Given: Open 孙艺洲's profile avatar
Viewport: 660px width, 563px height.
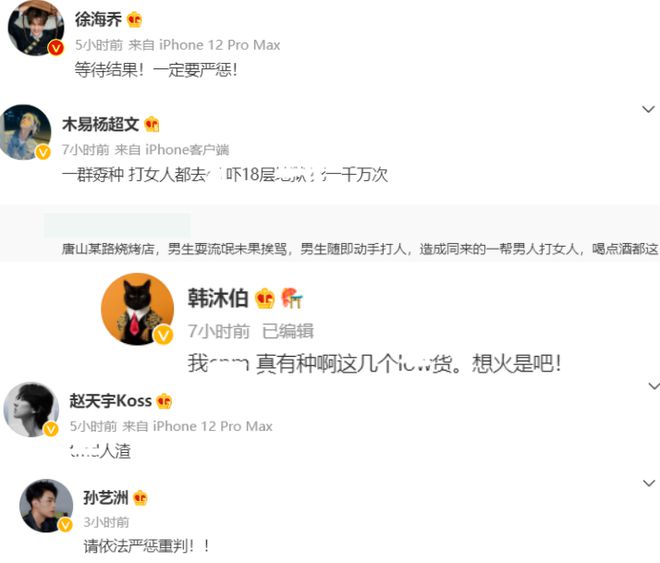Looking at the screenshot, I should tap(46, 506).
